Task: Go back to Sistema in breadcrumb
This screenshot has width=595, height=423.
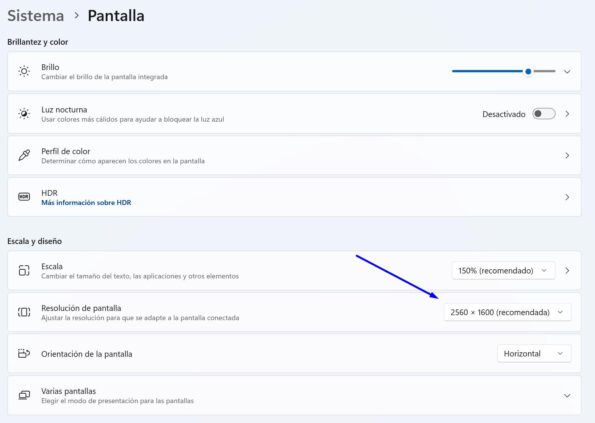Action: point(36,16)
